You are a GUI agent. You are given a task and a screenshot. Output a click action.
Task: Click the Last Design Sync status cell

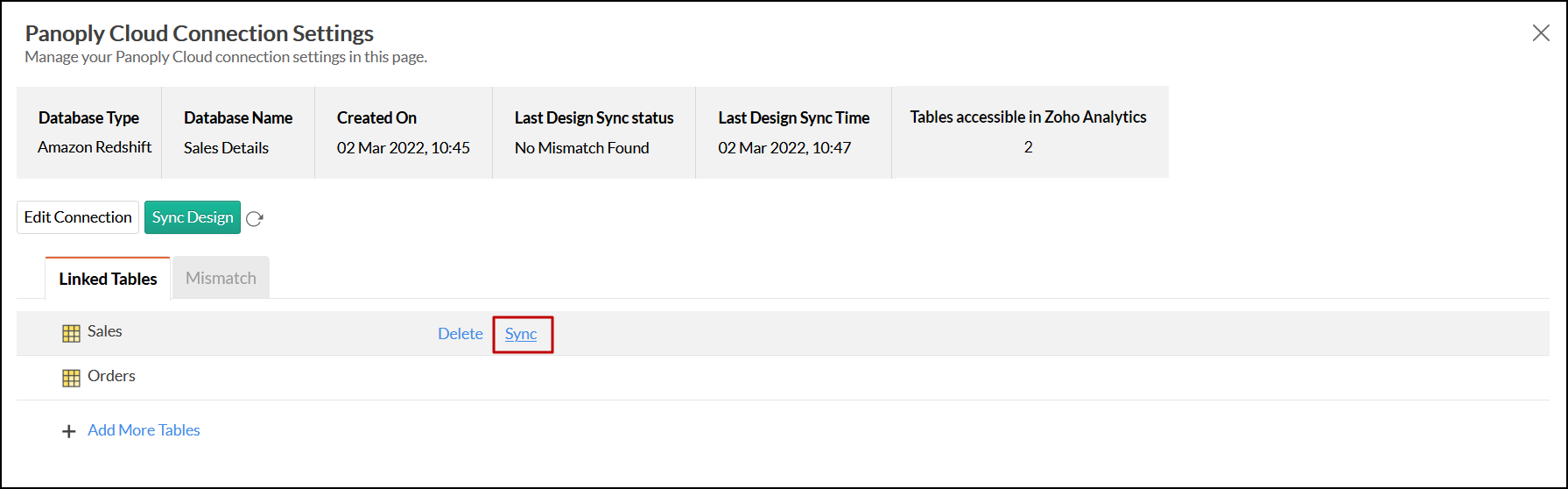click(x=581, y=148)
